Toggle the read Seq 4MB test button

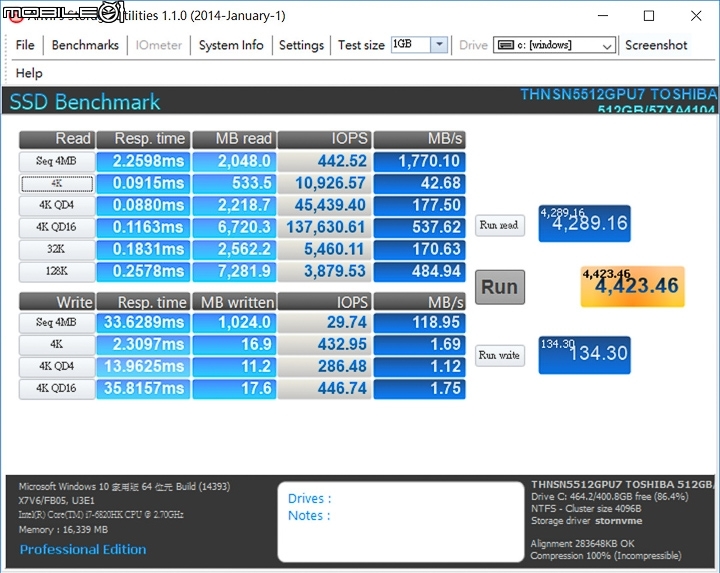click(x=57, y=161)
